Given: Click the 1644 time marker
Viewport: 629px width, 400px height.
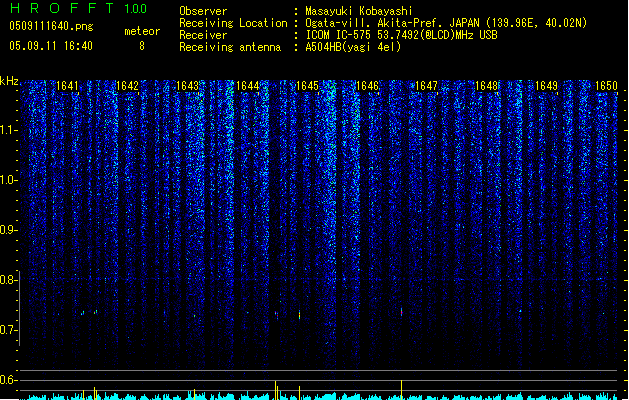Looking at the screenshot, I should point(248,86).
